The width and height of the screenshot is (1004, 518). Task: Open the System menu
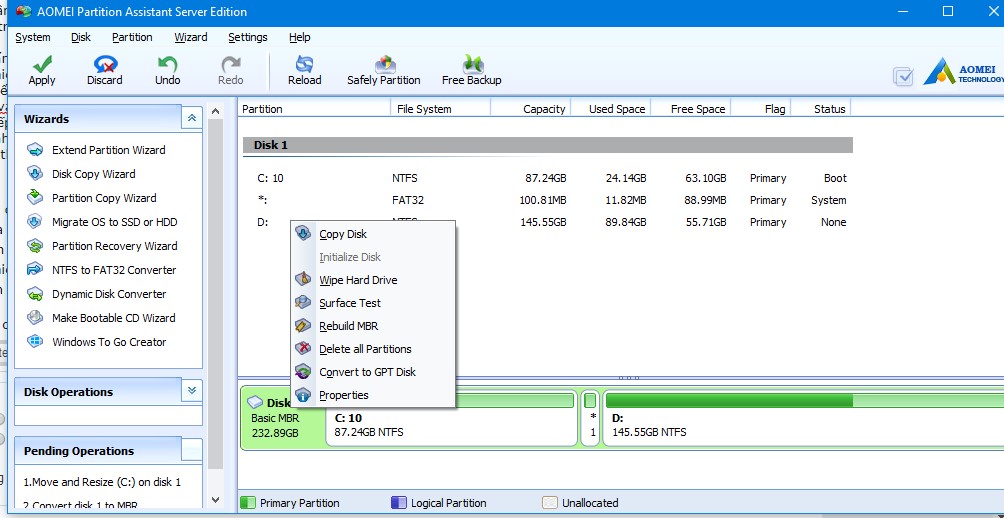(33, 37)
